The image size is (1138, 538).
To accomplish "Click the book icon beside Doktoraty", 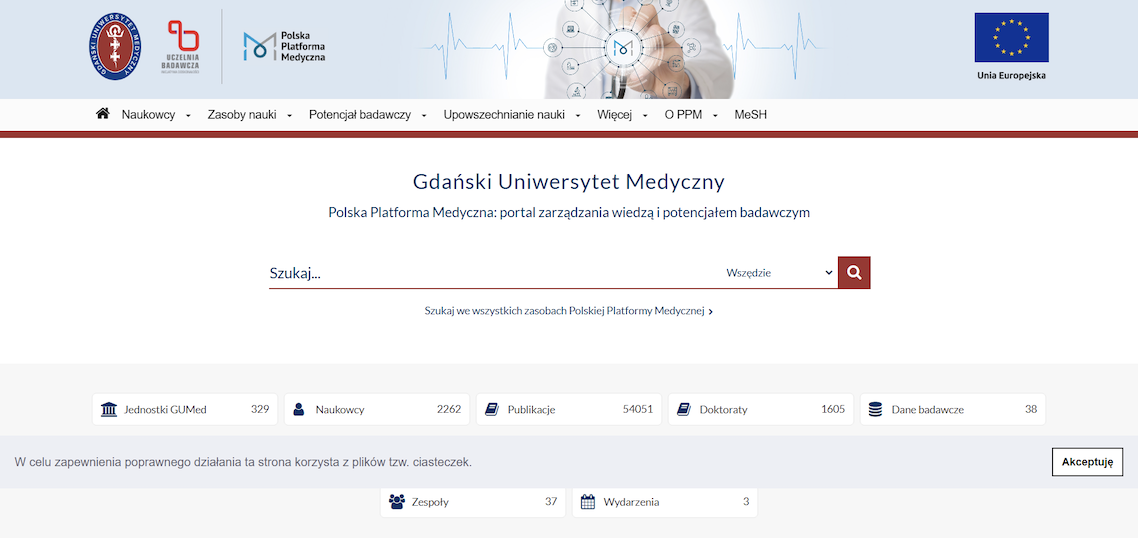I will coord(683,409).
